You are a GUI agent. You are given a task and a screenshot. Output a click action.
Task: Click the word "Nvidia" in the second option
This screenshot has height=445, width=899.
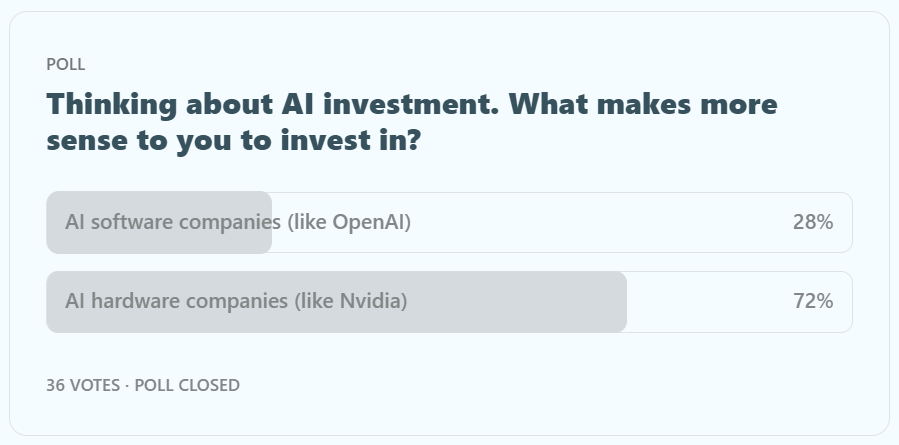370,301
